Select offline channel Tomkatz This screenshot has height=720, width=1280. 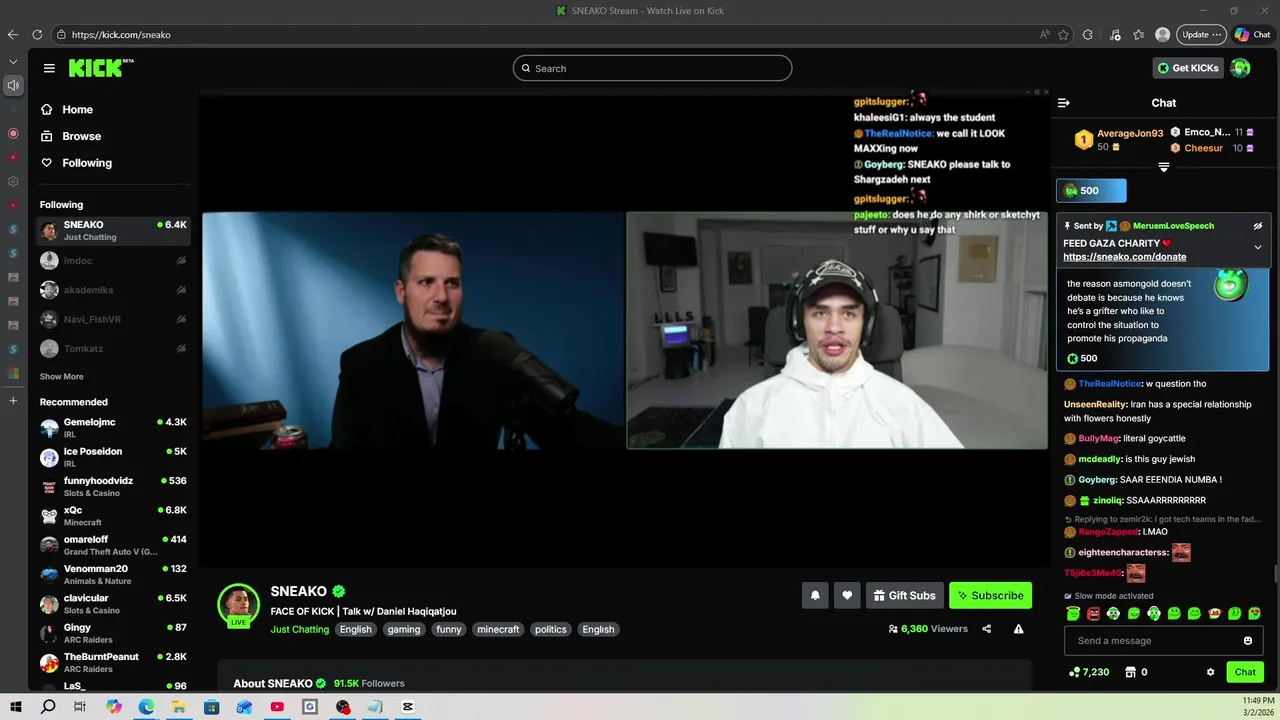113,348
